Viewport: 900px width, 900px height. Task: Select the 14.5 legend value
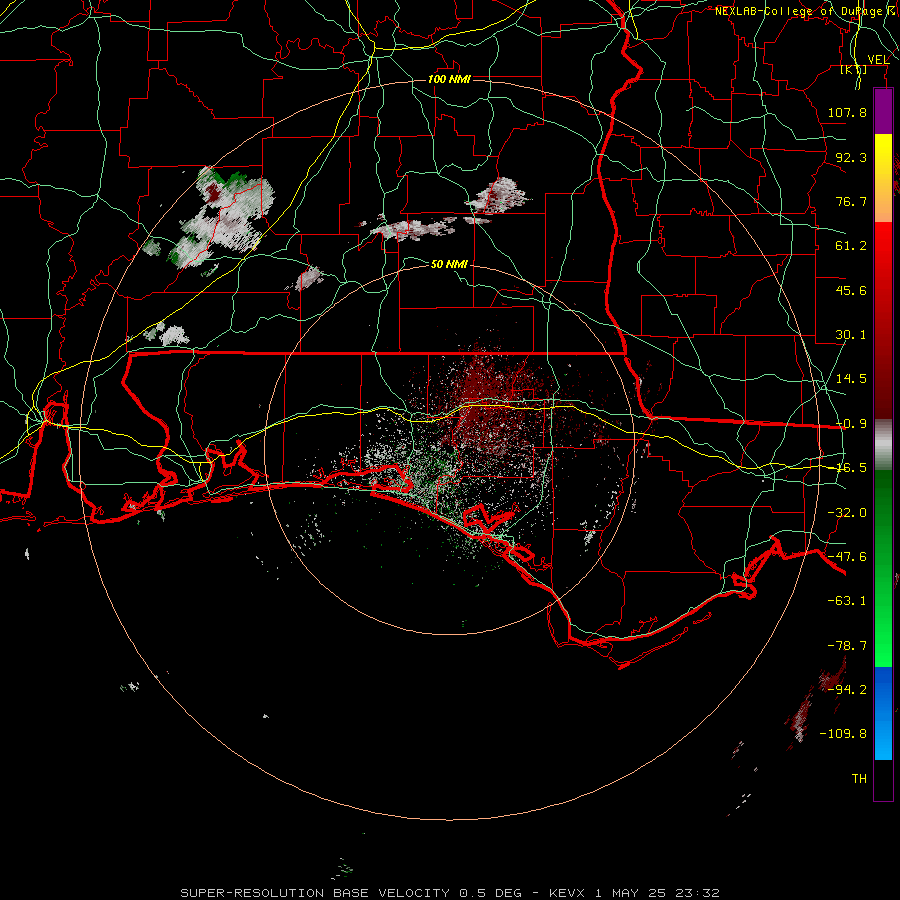click(x=851, y=379)
